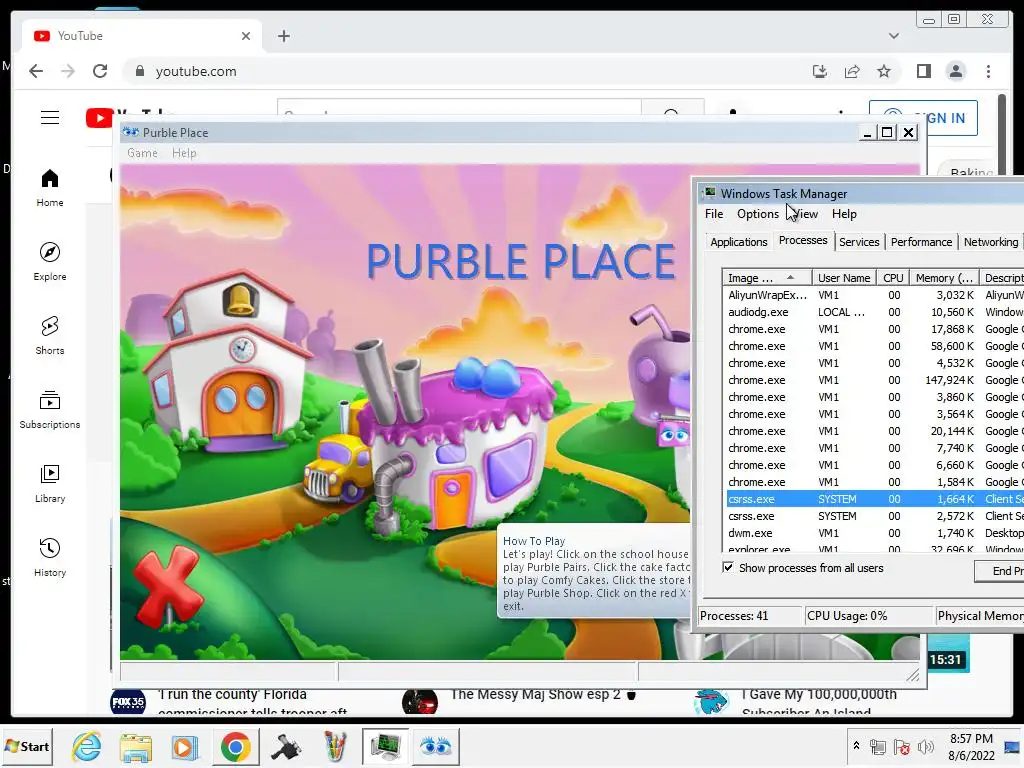Open Internet Explorer from taskbar
Viewport: 1024px width, 768px height.
pyautogui.click(x=87, y=746)
